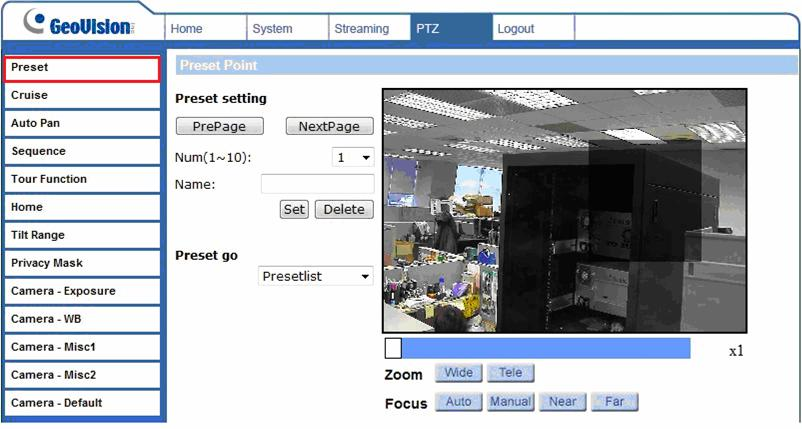Screen dimensions: 802x429
Task: Click the Set button
Action: (294, 209)
